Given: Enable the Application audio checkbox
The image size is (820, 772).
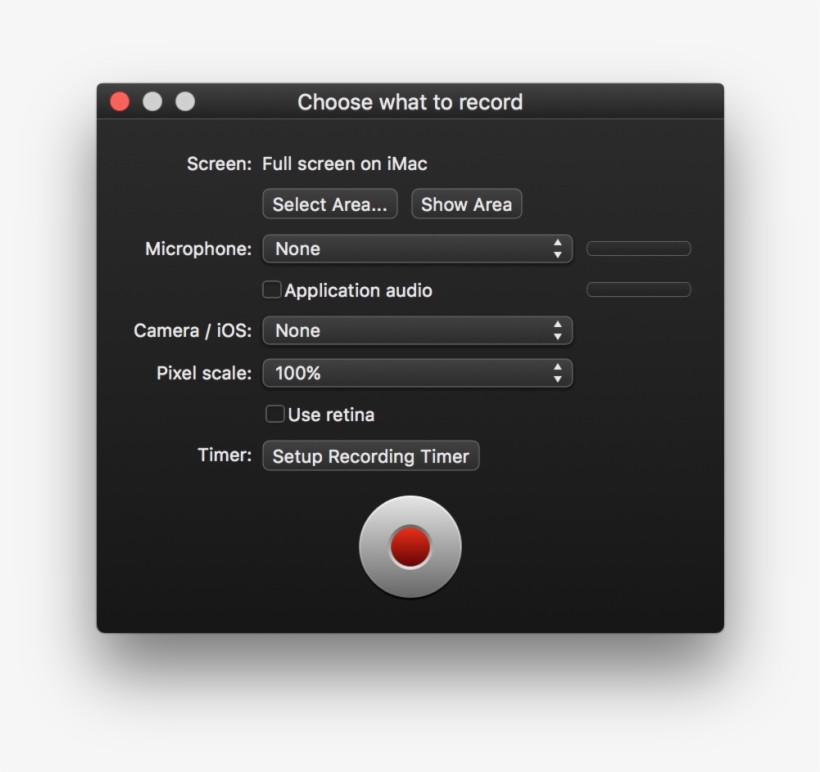Looking at the screenshot, I should (x=271, y=290).
